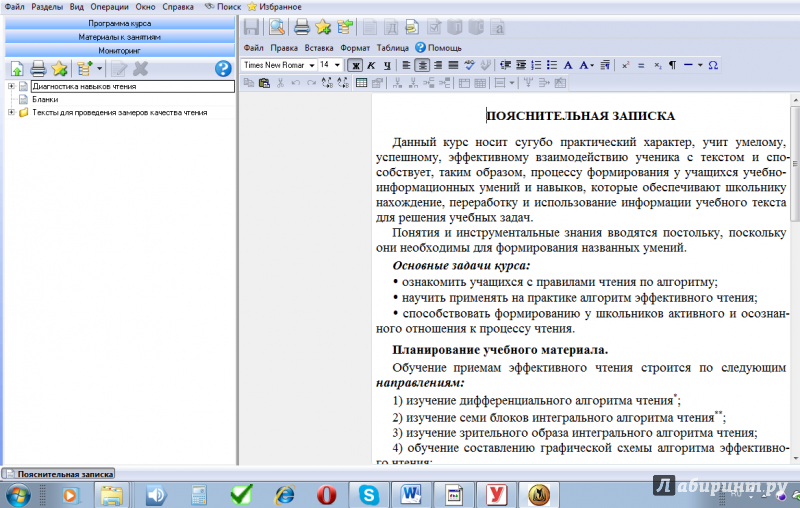Select the Бланки item in the tree
This screenshot has height=508, width=800.
pos(44,99)
